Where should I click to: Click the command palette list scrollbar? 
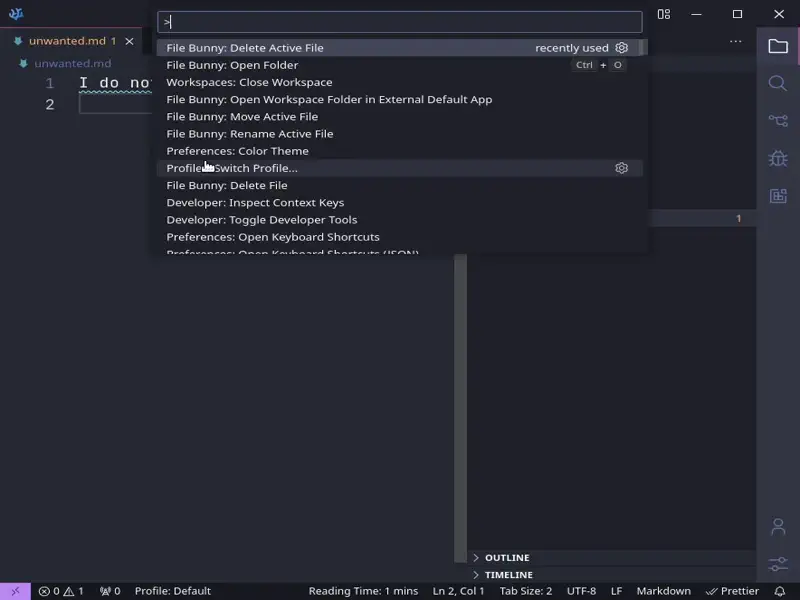[x=642, y=47]
